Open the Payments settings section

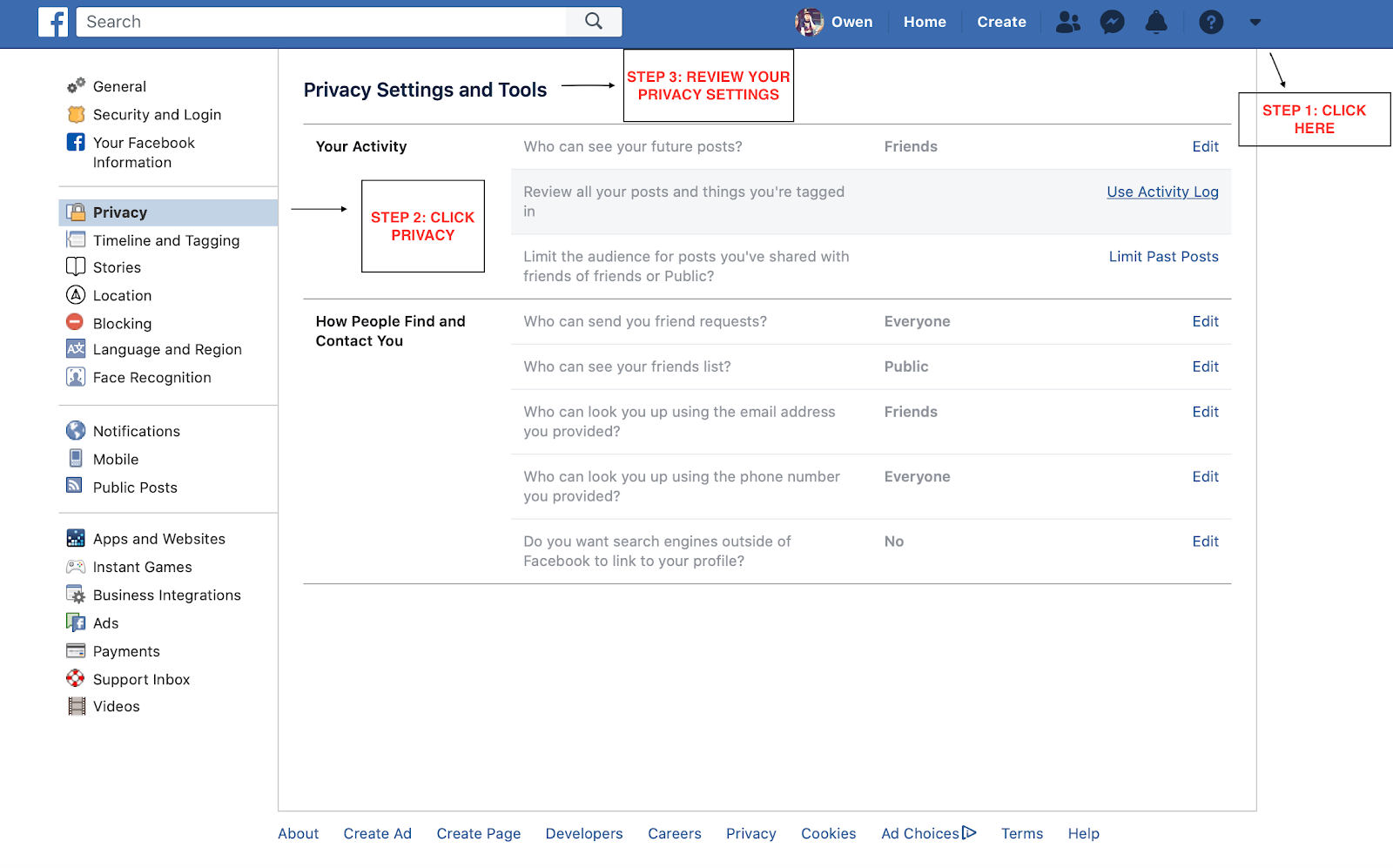click(x=126, y=651)
